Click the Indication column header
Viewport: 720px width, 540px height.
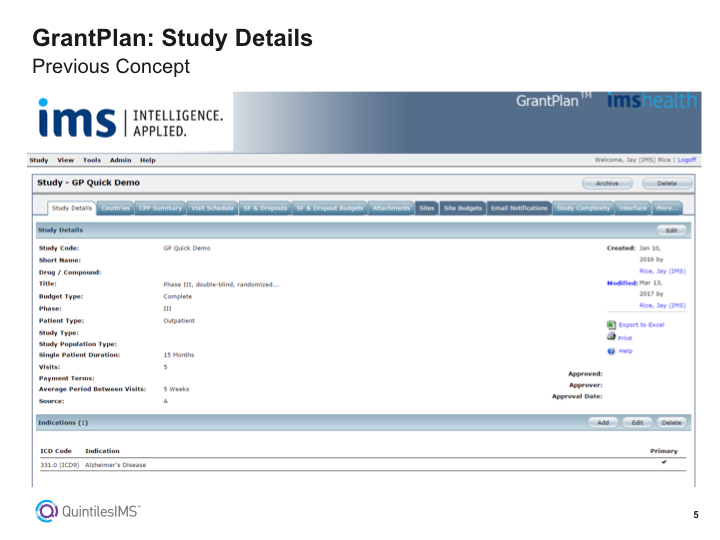point(102,451)
